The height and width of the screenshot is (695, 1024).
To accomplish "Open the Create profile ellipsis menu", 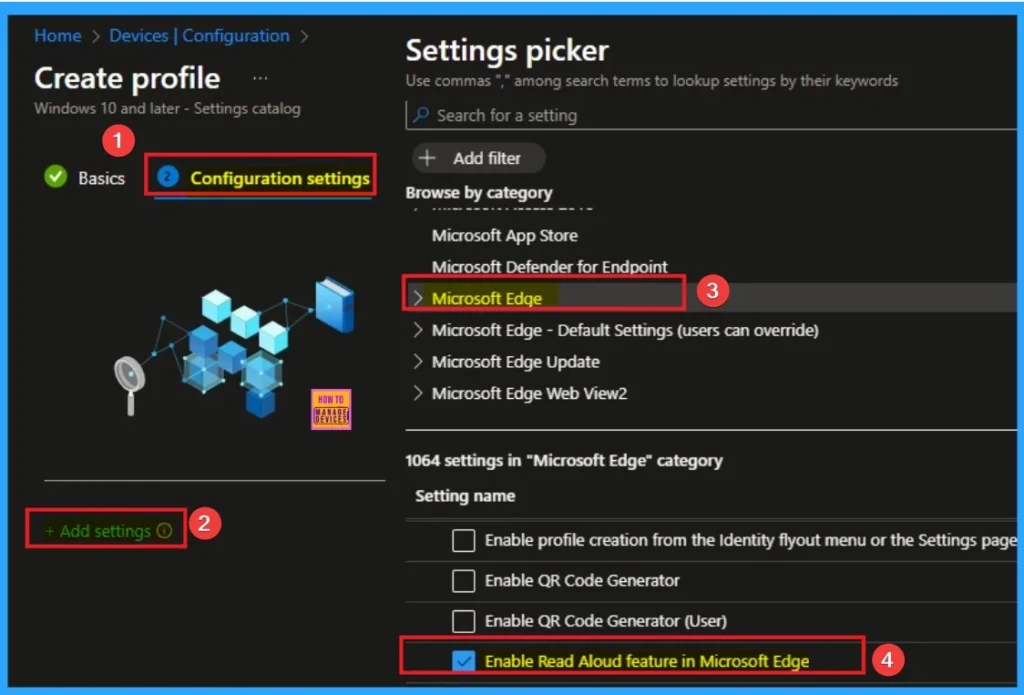I will pos(260,79).
